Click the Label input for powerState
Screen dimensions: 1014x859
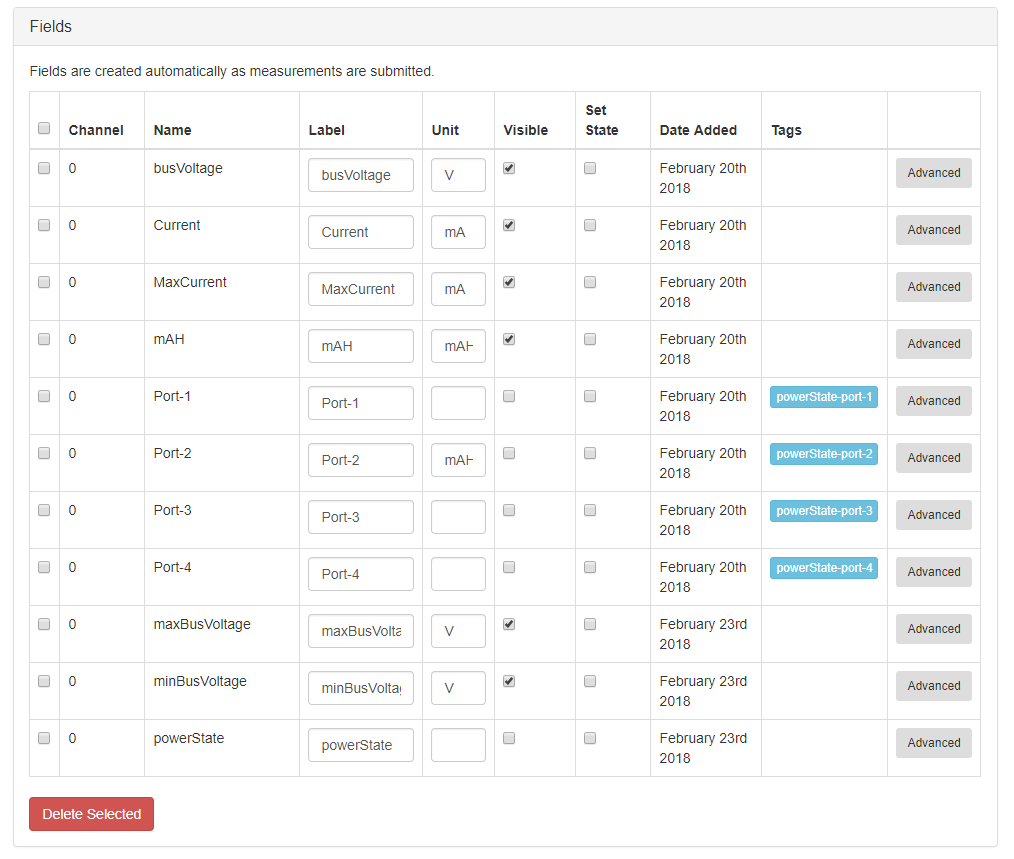click(x=361, y=745)
